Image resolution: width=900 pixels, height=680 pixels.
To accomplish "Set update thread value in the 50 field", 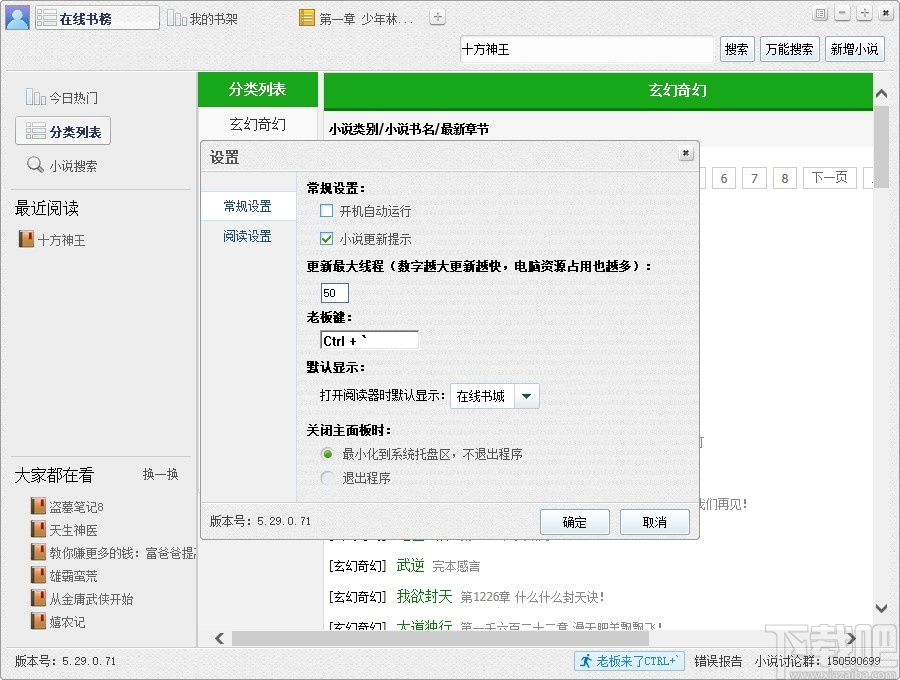I will [333, 292].
